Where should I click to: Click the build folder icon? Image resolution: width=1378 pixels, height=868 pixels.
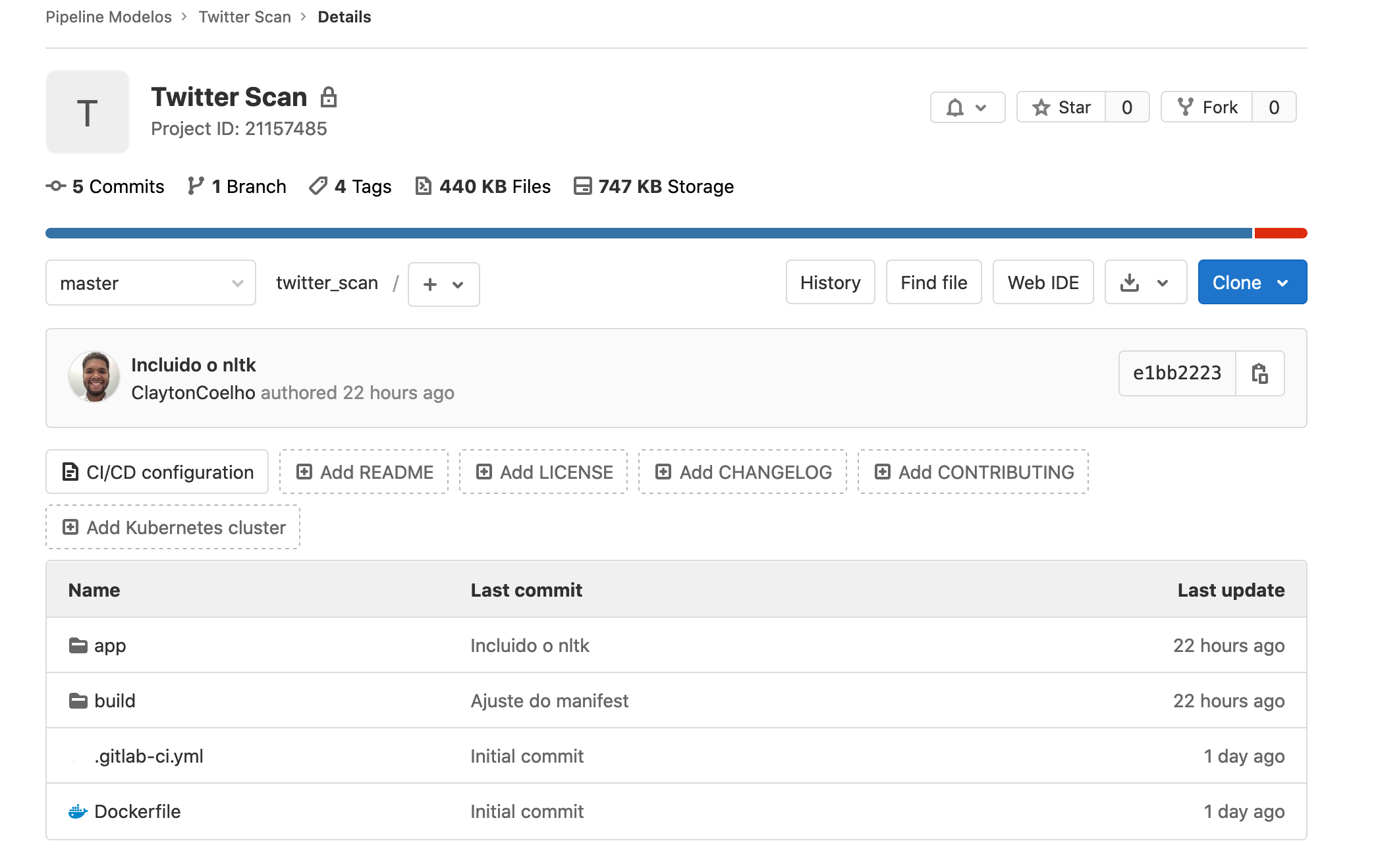tap(78, 701)
